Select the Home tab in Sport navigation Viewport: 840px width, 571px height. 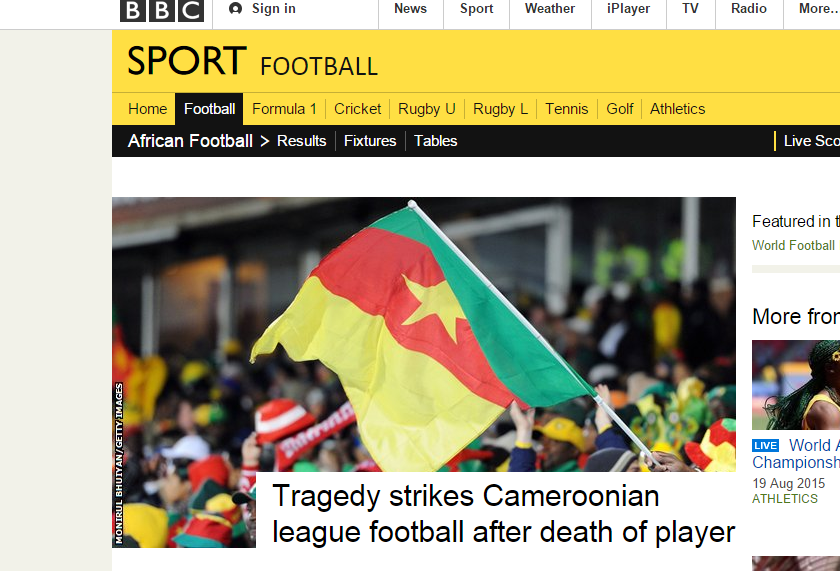pyautogui.click(x=147, y=109)
